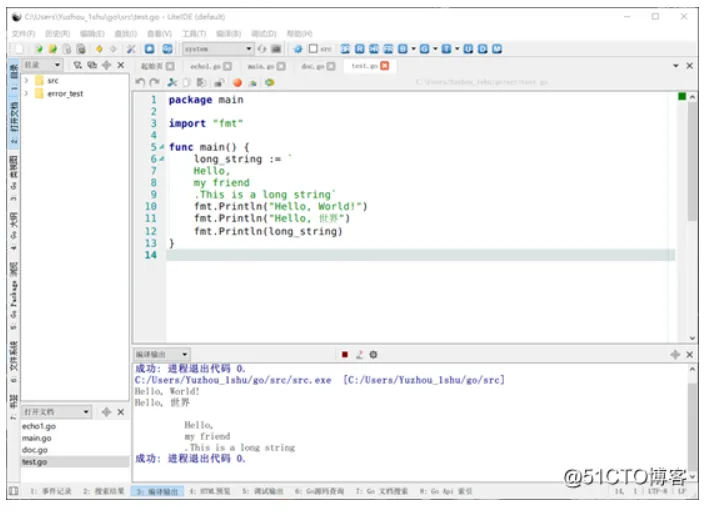Open the 文件(F) menu
706x522 pixels.
23,34
